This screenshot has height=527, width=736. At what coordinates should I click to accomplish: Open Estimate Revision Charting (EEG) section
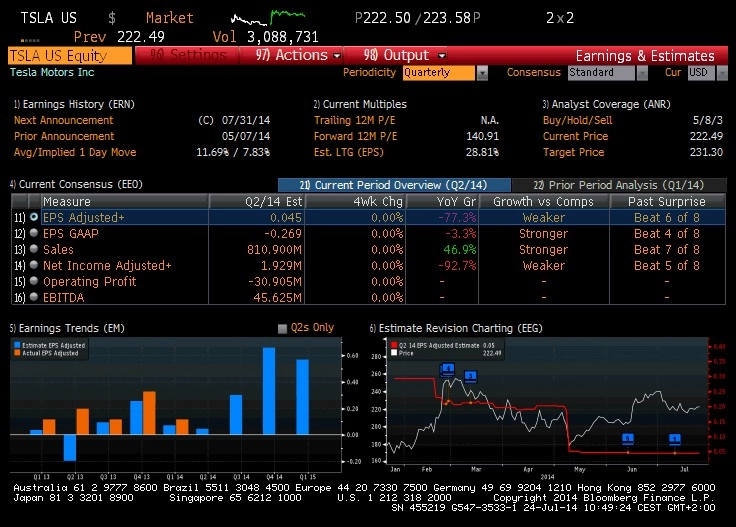(456, 328)
